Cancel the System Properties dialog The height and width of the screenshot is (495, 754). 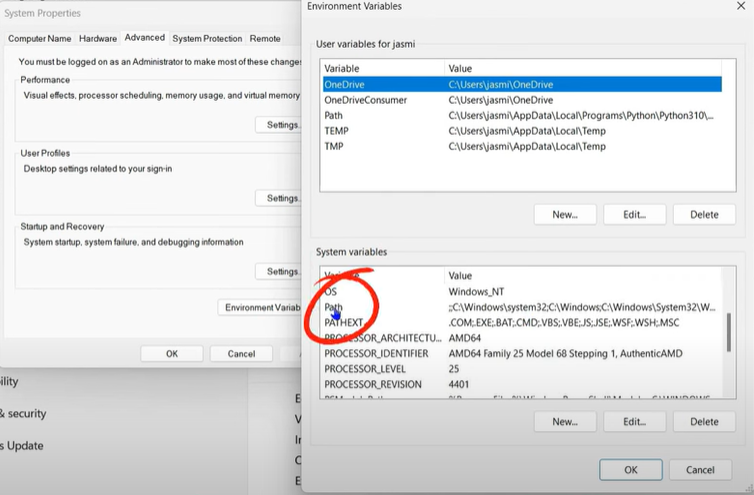[x=241, y=353]
